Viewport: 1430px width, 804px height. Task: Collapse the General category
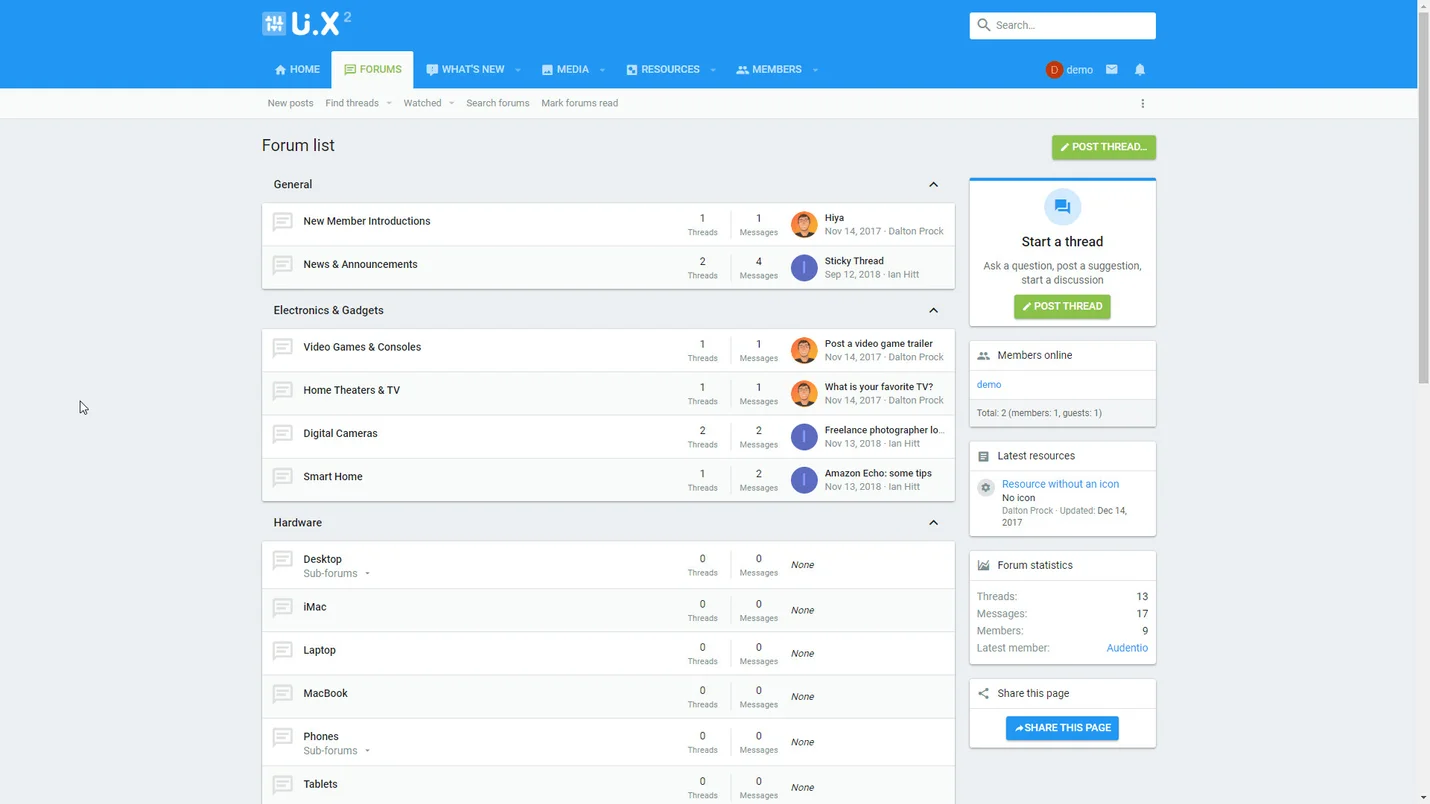coord(933,184)
